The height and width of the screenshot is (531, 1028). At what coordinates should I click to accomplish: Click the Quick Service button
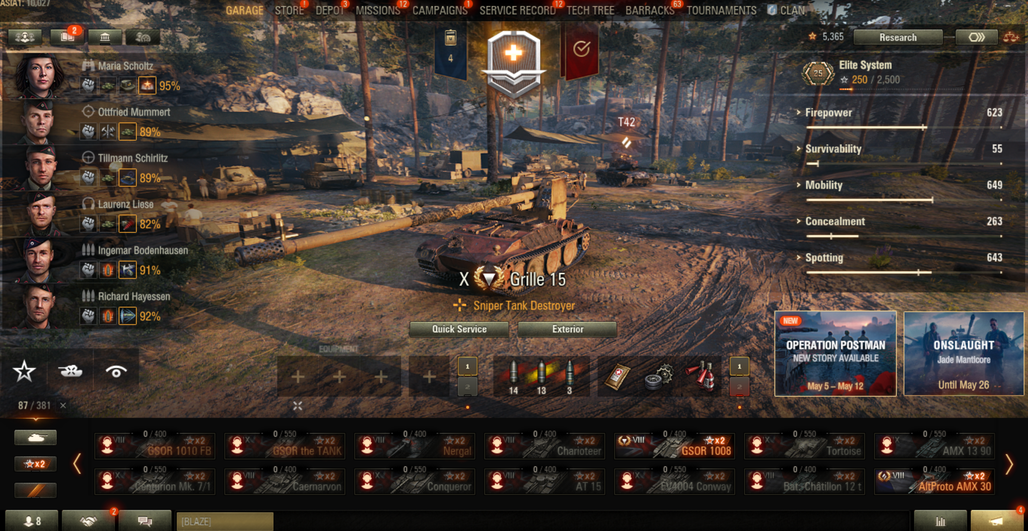(x=459, y=329)
